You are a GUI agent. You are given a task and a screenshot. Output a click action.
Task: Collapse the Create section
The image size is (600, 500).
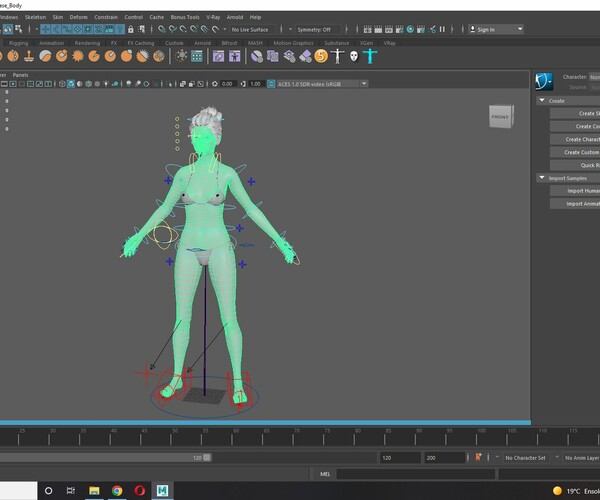pos(542,101)
